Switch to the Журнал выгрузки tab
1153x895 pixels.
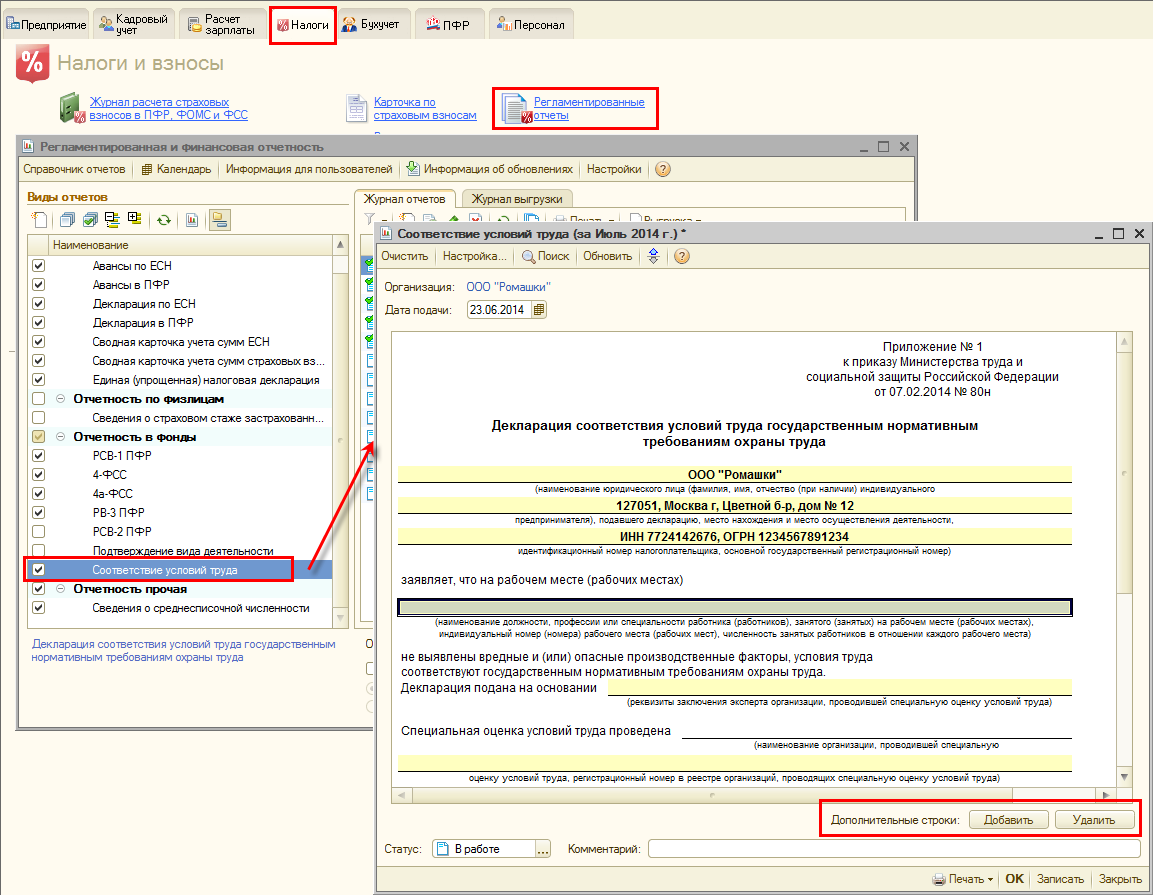point(518,199)
